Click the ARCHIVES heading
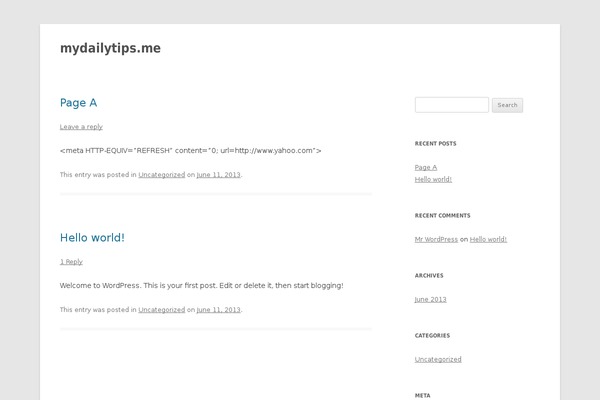600x400 pixels. point(429,276)
